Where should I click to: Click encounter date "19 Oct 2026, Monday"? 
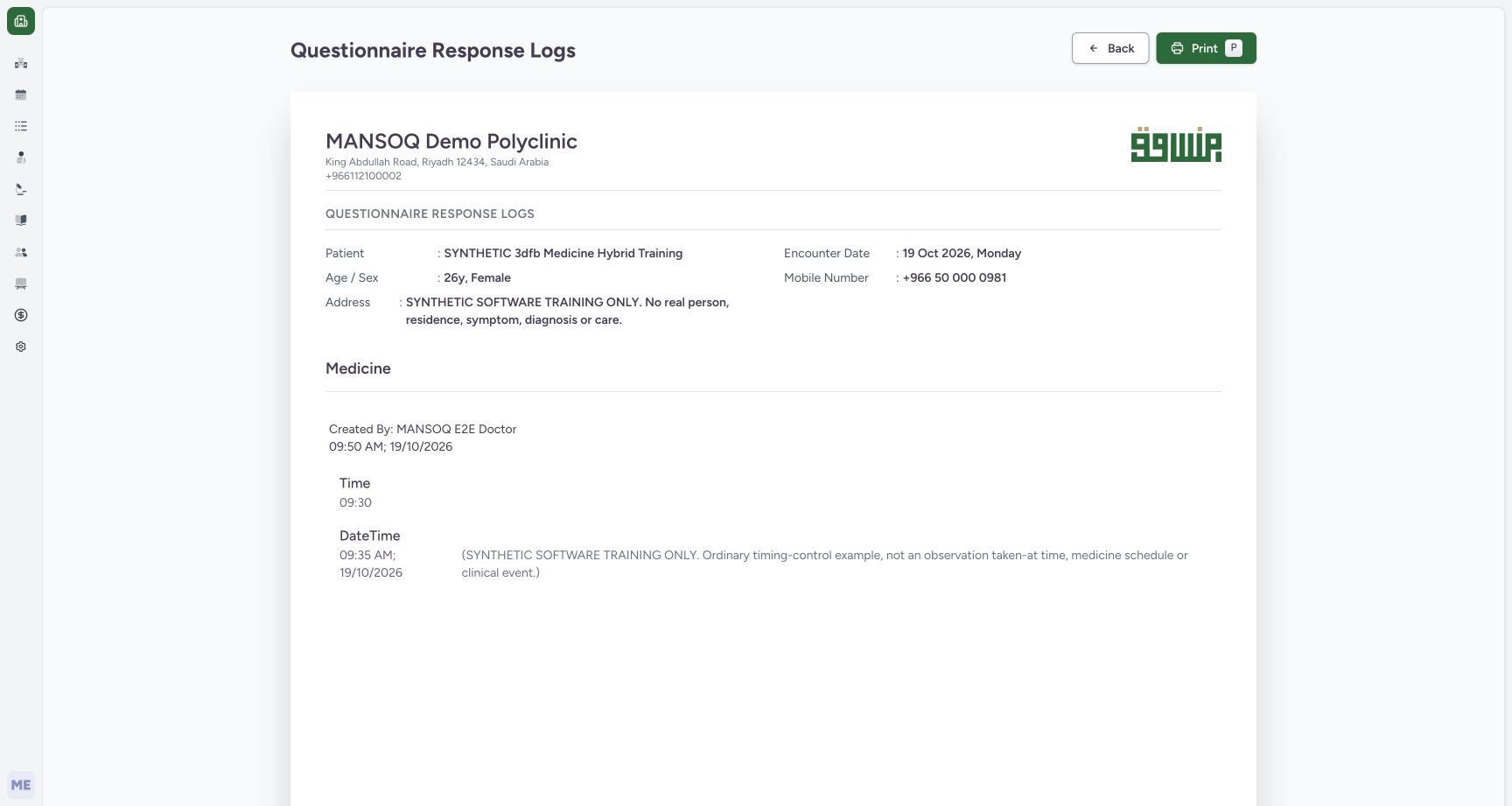pos(962,253)
